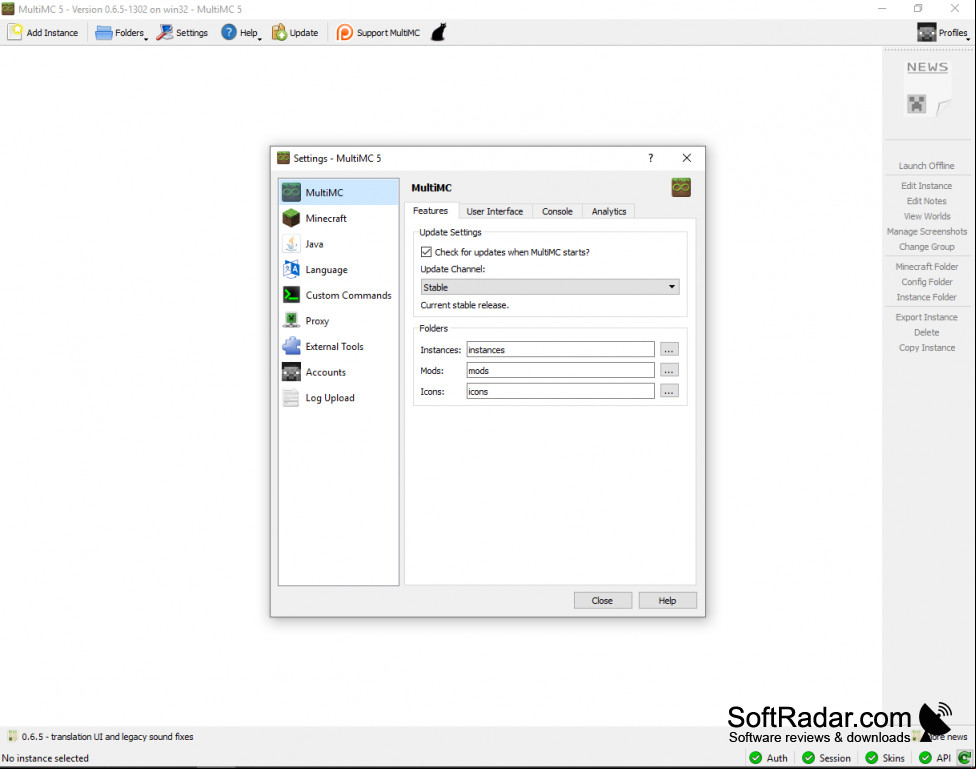Switch to the User Interface tab

[495, 212]
